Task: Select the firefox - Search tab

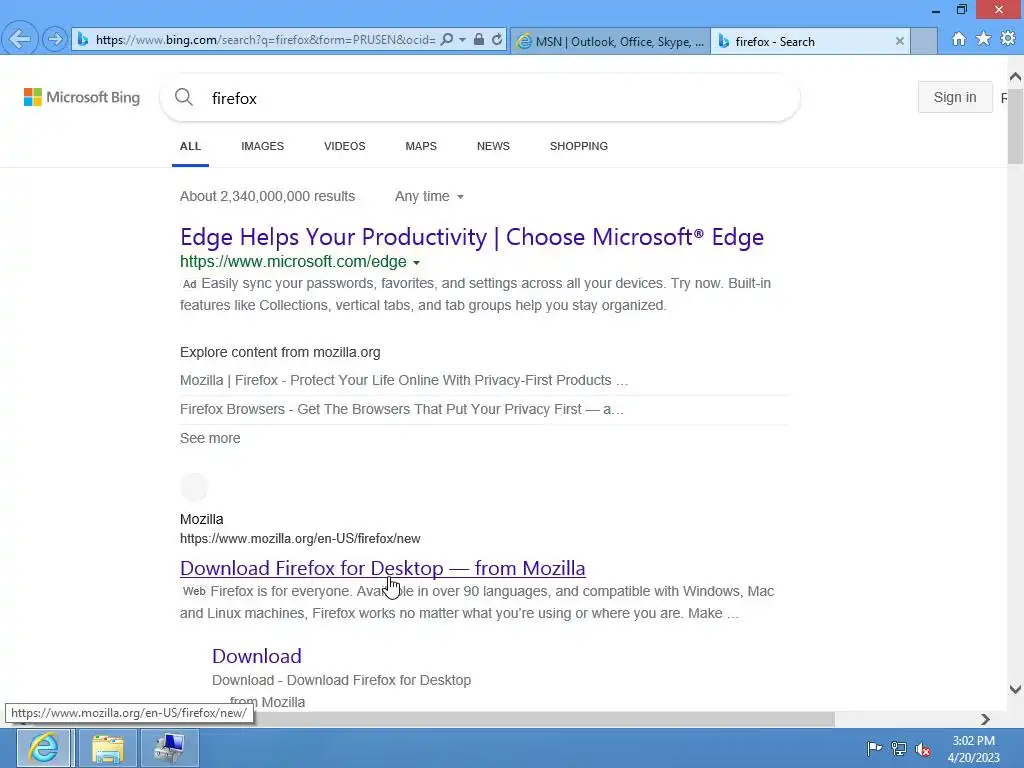Action: tap(810, 41)
